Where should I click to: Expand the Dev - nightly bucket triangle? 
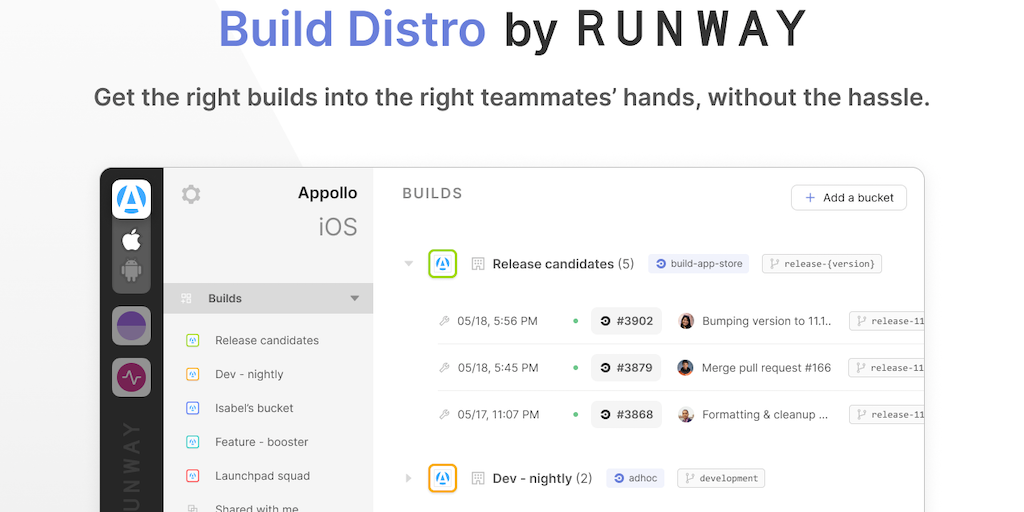pos(409,478)
